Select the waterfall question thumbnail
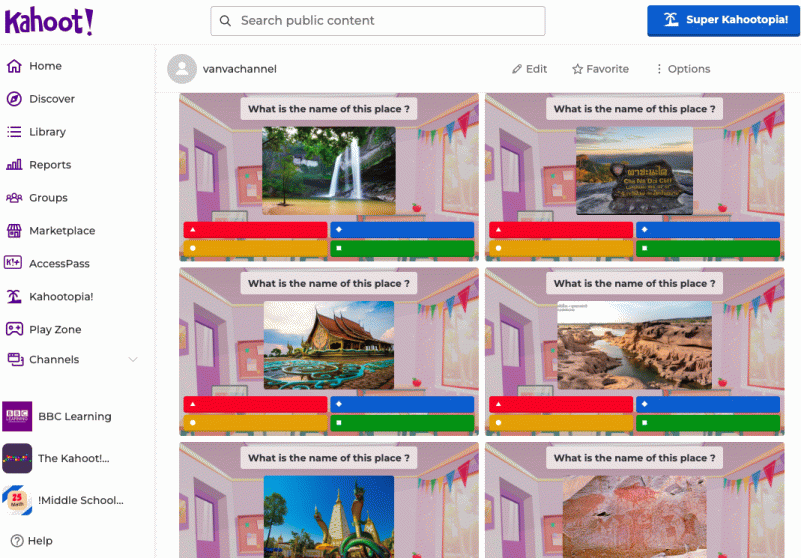 329,170
